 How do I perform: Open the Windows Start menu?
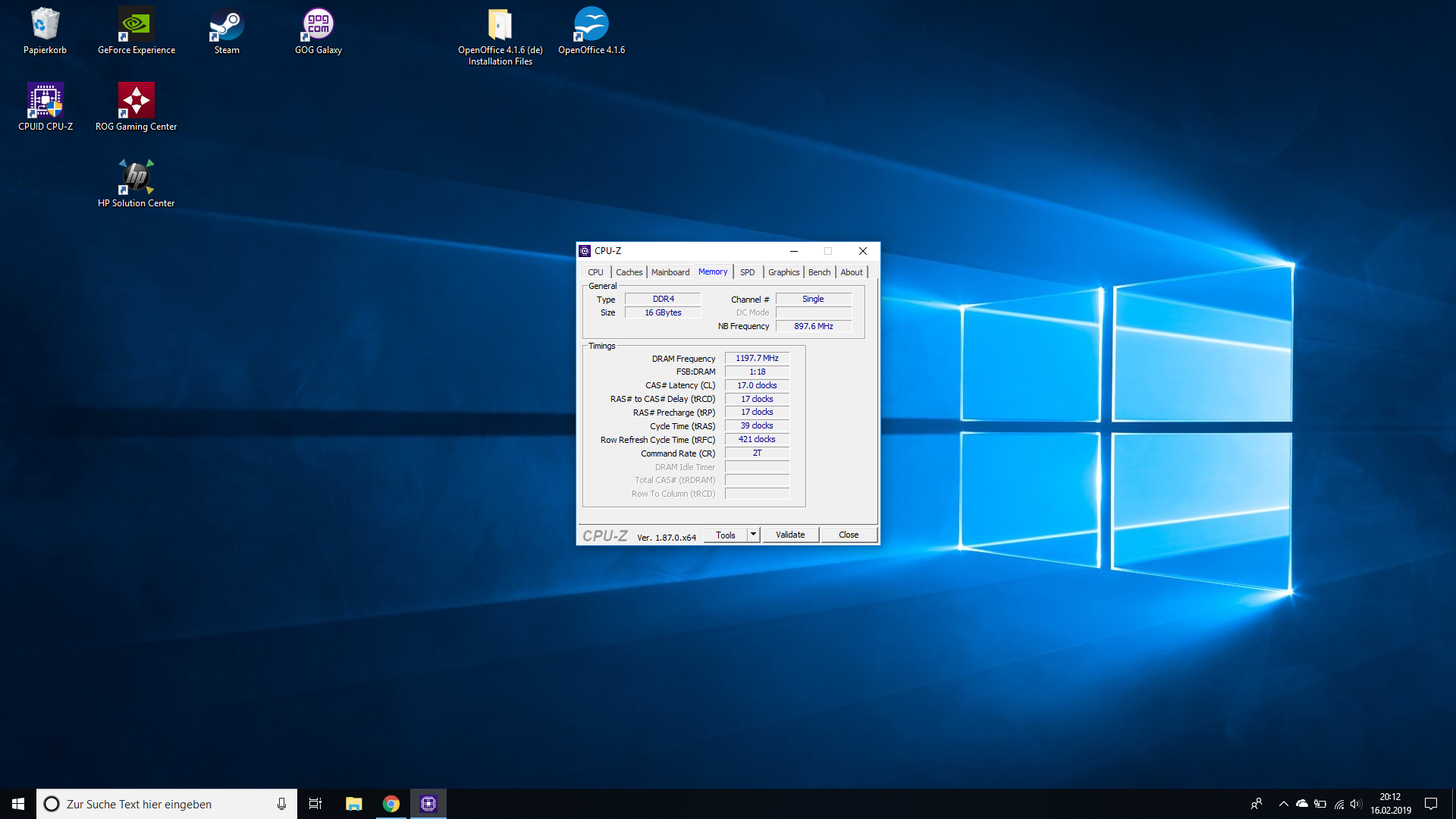click(18, 804)
